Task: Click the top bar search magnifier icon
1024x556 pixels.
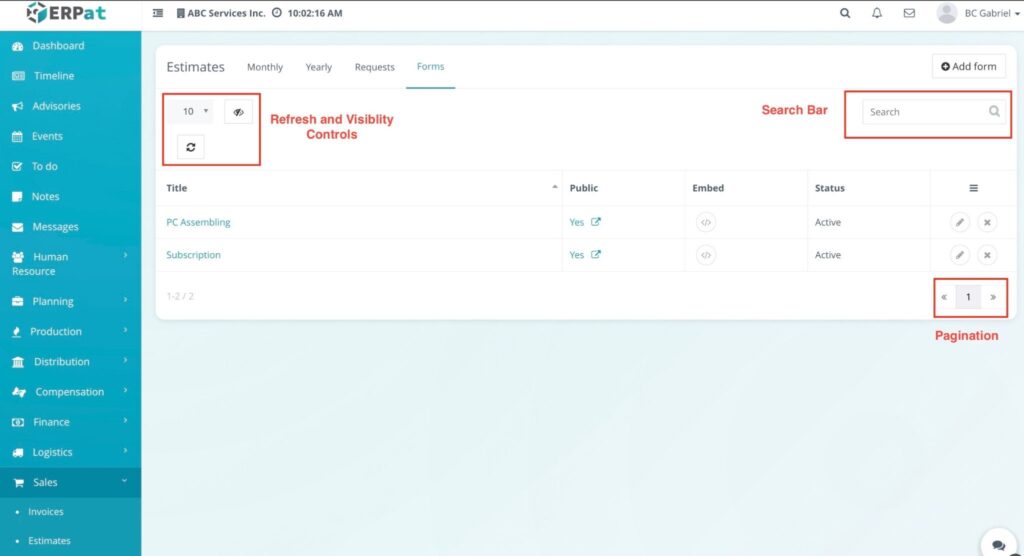Action: click(845, 14)
